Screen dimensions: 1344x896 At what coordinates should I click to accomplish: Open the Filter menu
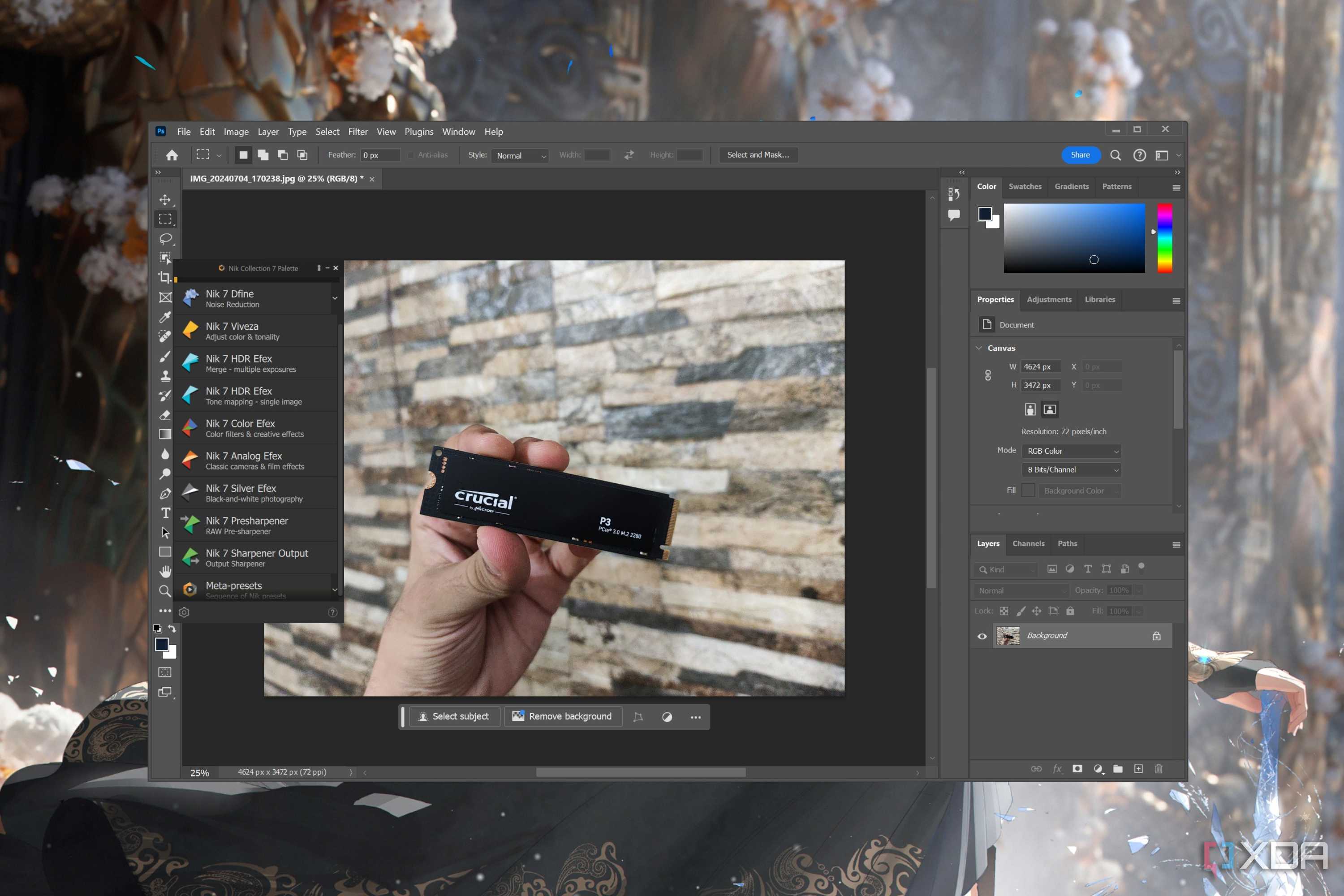(358, 131)
